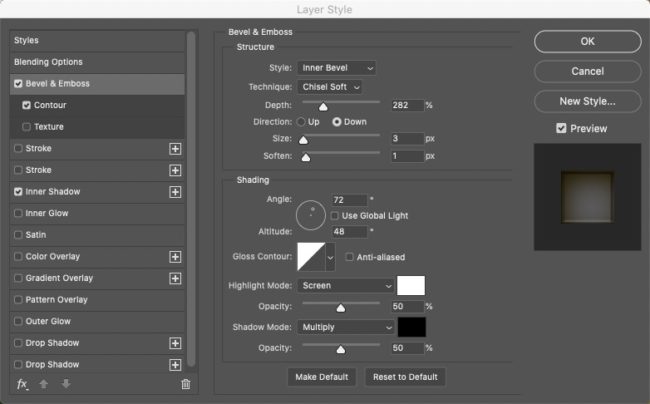Click the Size field showing 3
Image resolution: width=650 pixels, height=404 pixels.
click(x=407, y=138)
